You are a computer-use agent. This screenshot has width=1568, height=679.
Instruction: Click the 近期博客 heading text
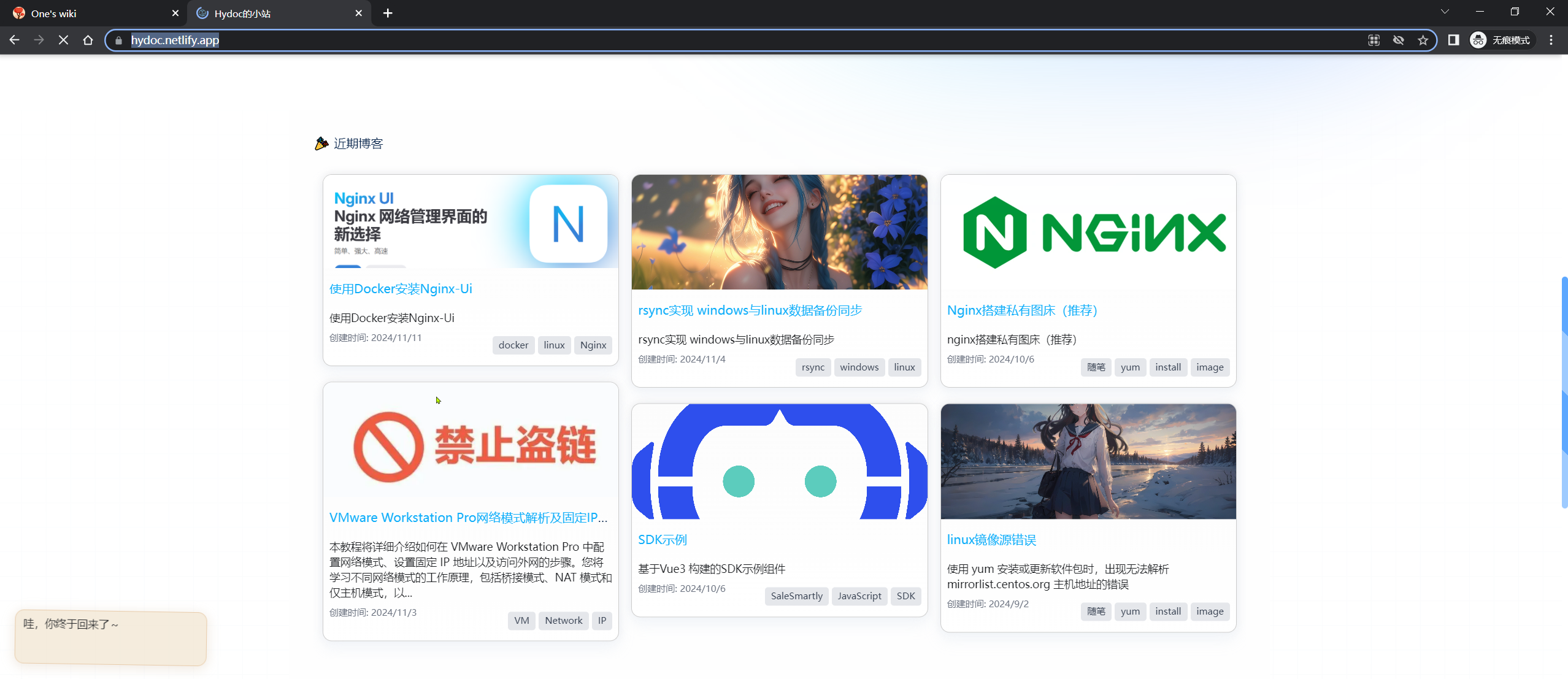358,144
